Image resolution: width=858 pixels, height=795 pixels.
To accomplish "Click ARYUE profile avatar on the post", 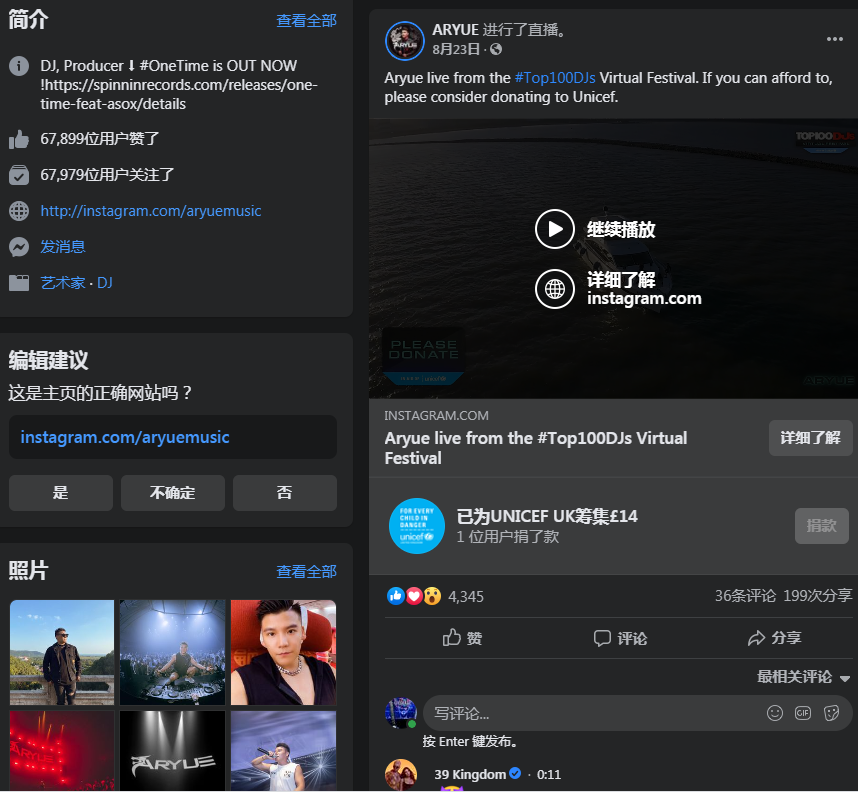I will point(405,41).
